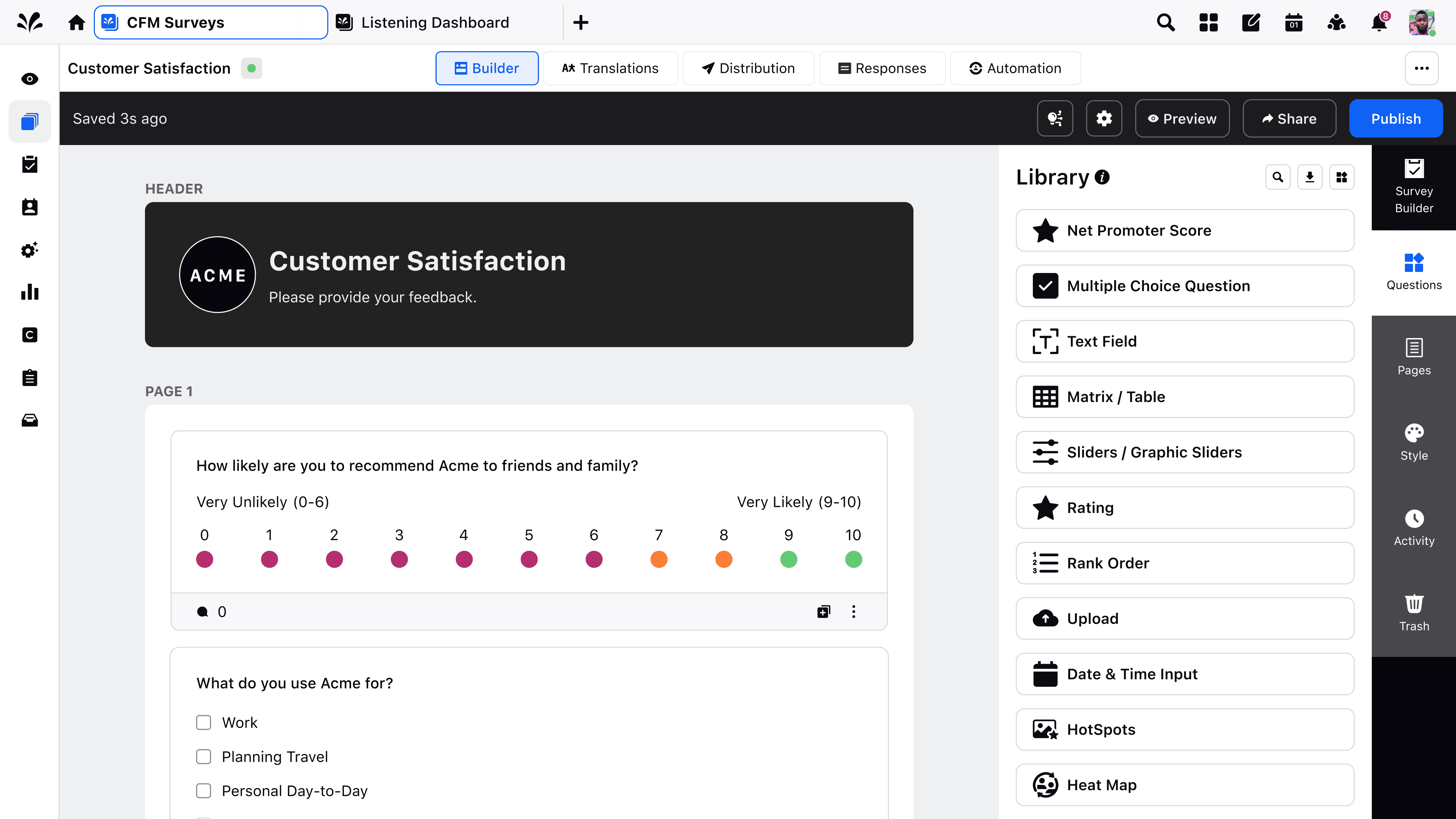This screenshot has width=1456, height=819.
Task: Click the calendar icon in top bar
Action: coord(1293,23)
